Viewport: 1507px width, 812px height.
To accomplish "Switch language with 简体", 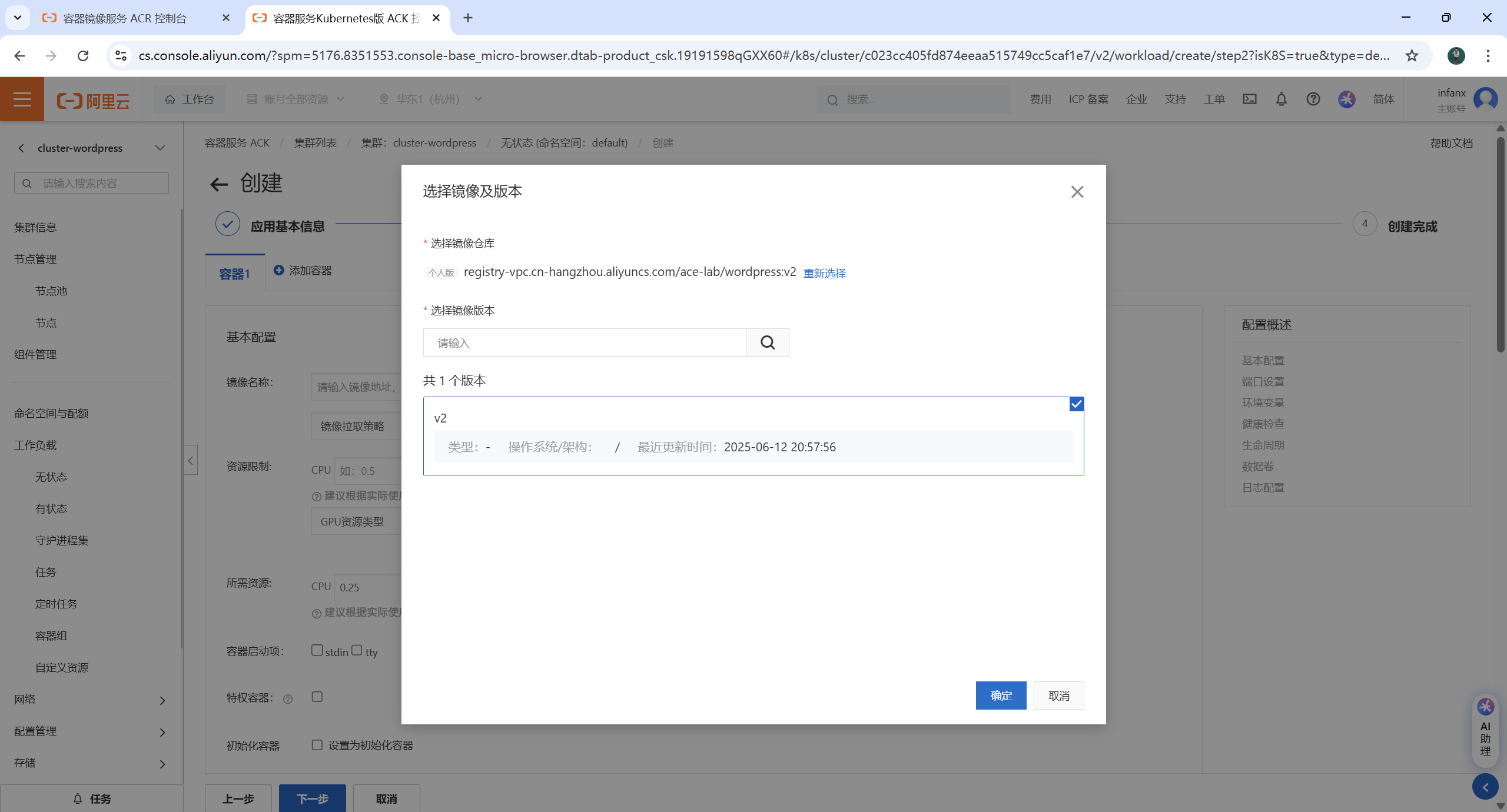I will tap(1383, 99).
